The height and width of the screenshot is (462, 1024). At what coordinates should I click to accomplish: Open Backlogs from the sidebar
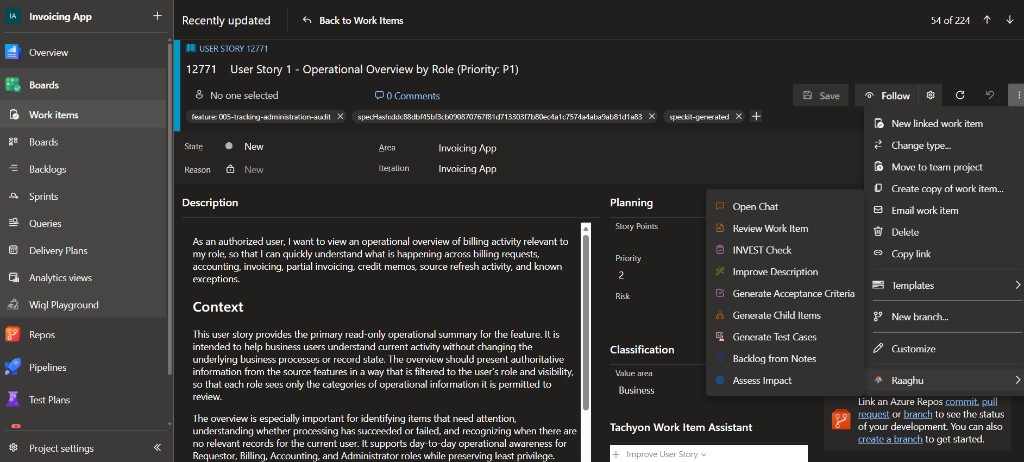point(47,169)
